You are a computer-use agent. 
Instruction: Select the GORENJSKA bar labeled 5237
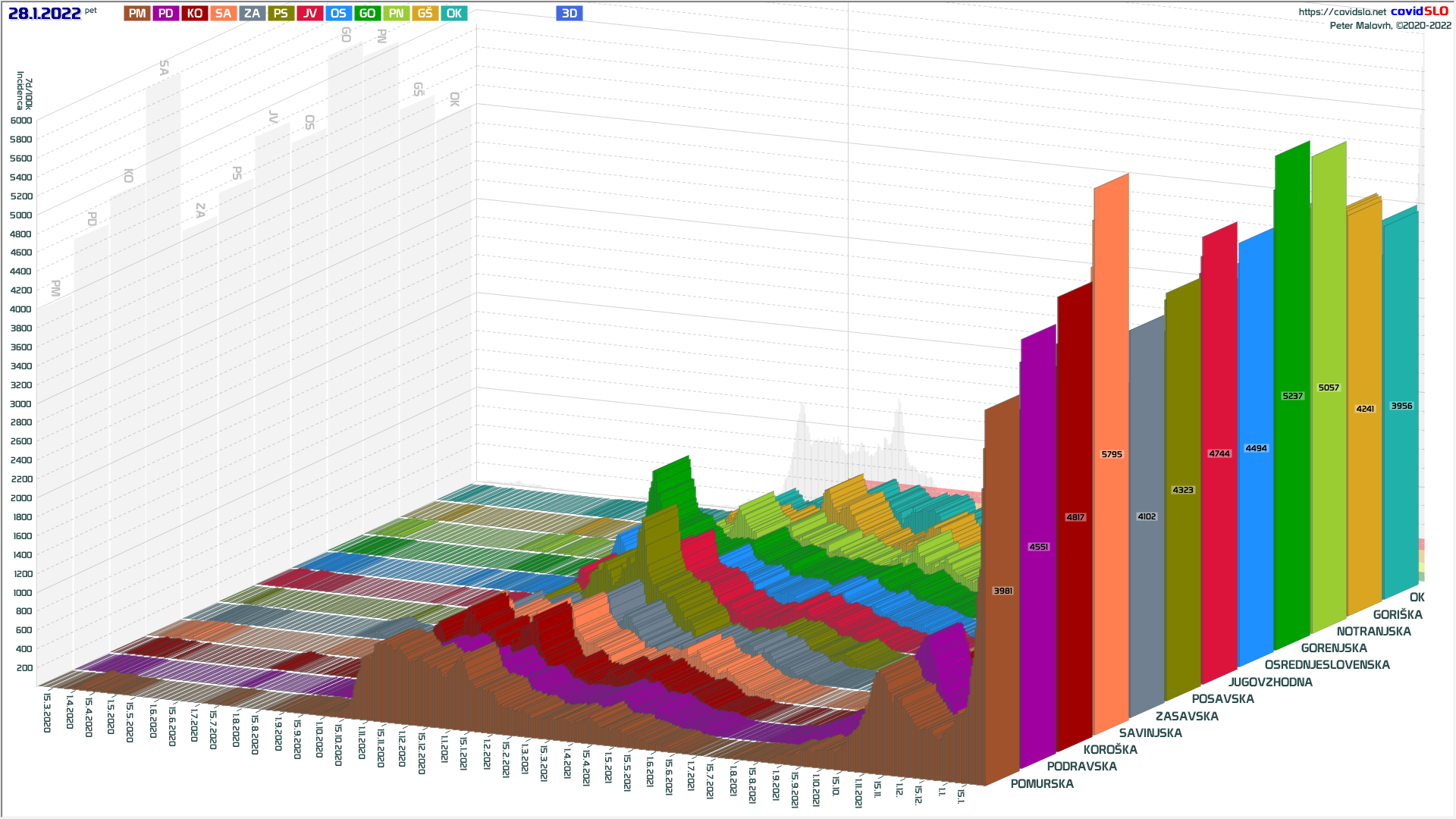[x=1292, y=396]
